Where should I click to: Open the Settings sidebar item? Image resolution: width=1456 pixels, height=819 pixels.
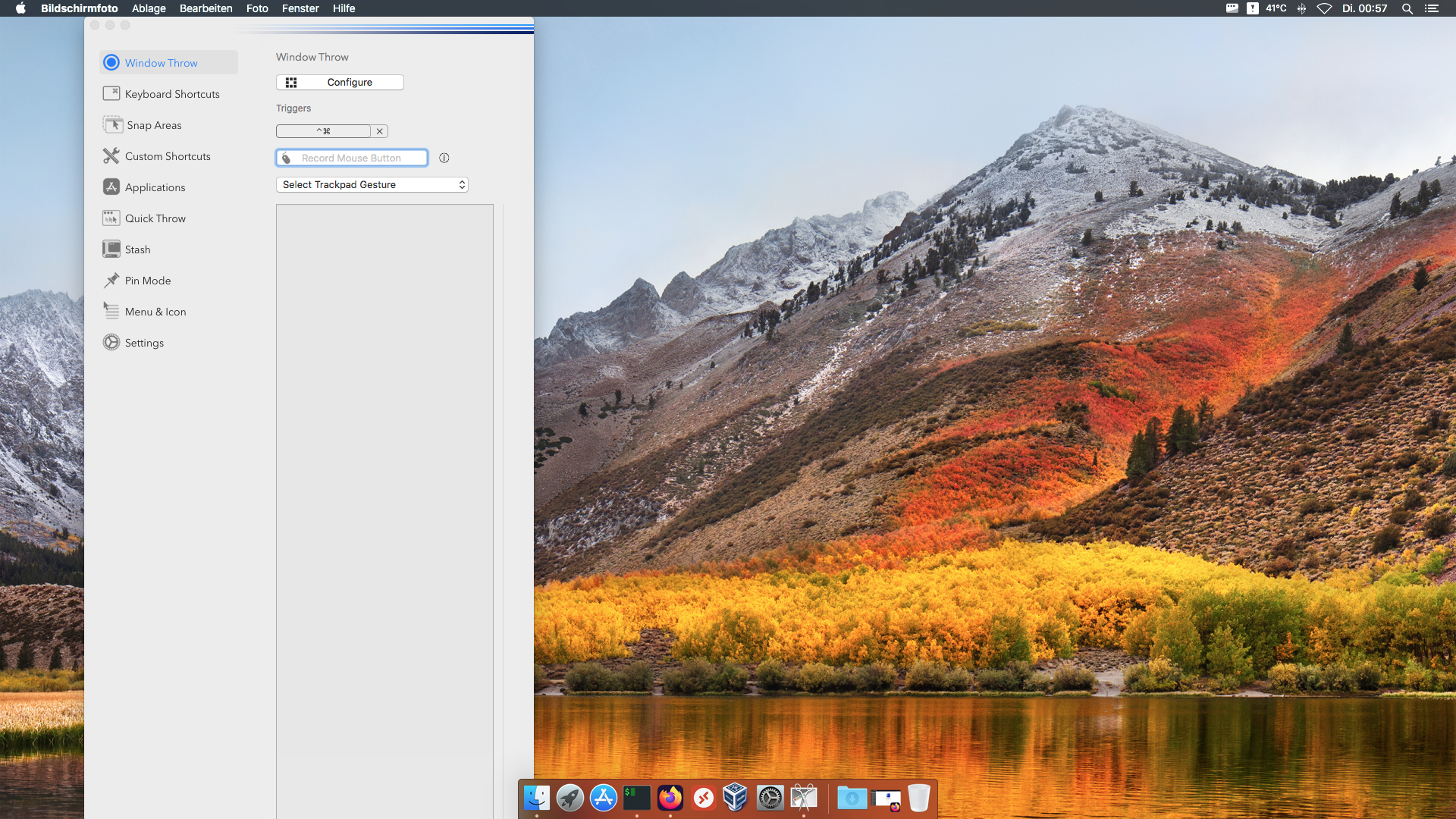[x=144, y=343]
